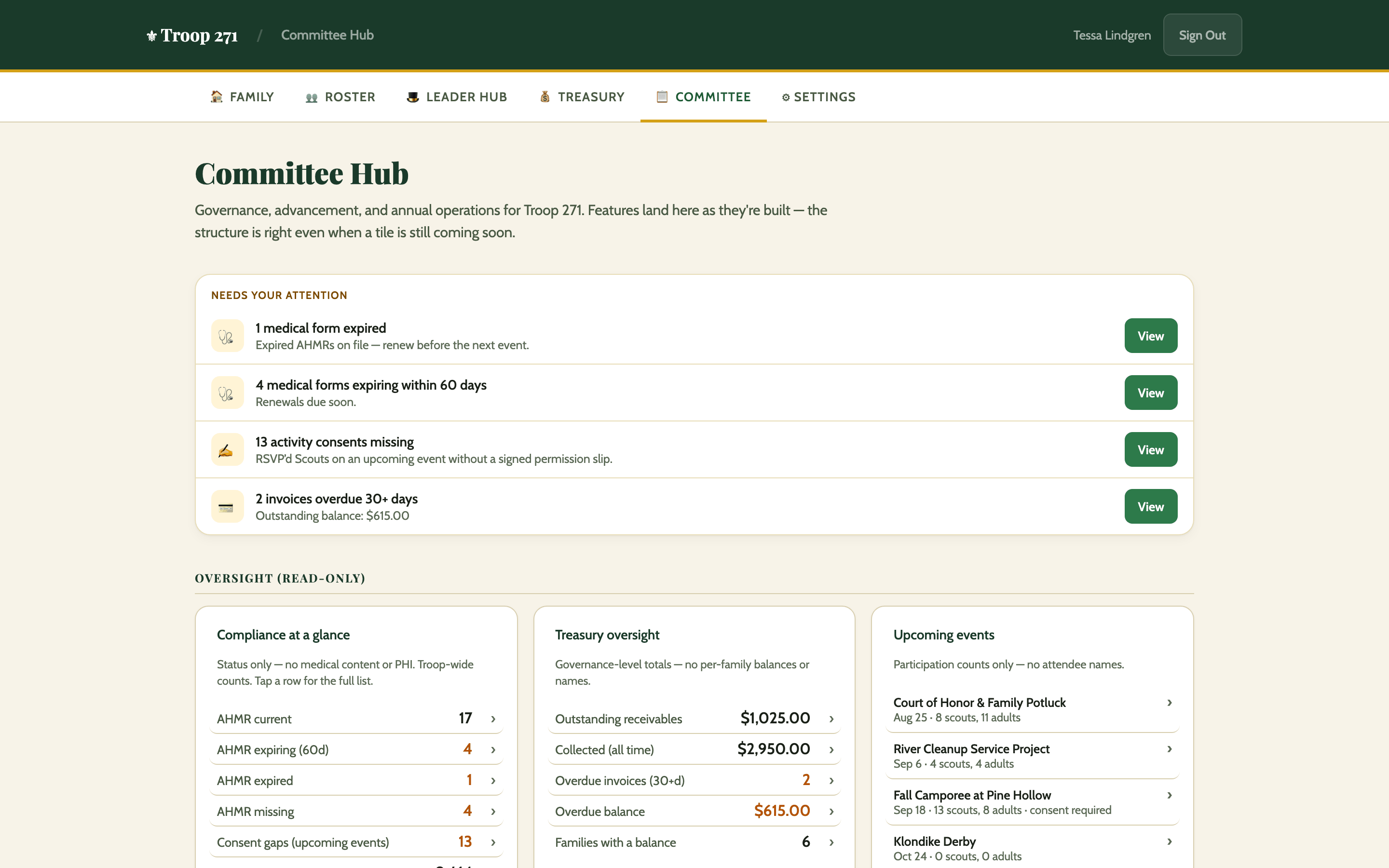Click the orange $615.00 overdue balance value
This screenshot has height=868, width=1389.
point(782,811)
